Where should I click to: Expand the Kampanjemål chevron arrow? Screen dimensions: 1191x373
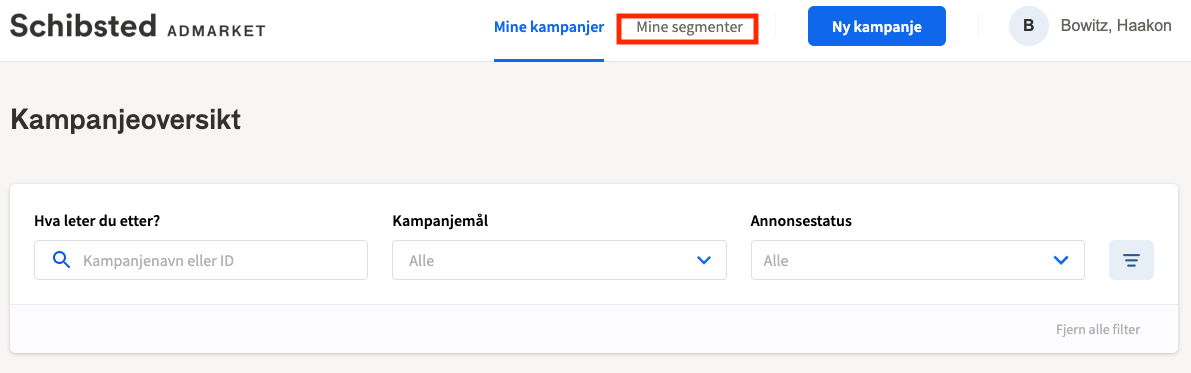703,261
